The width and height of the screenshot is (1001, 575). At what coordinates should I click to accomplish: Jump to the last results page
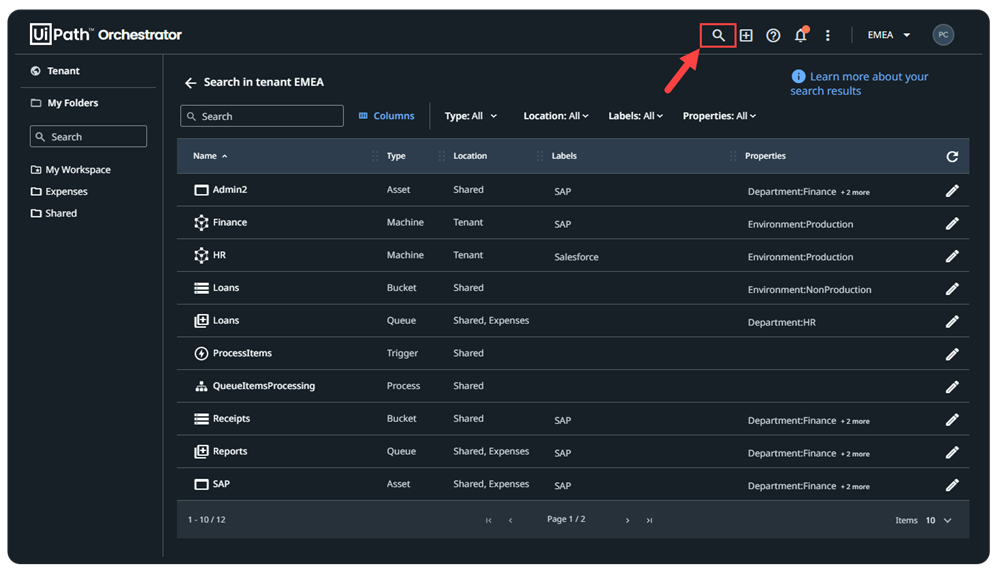[x=649, y=521]
